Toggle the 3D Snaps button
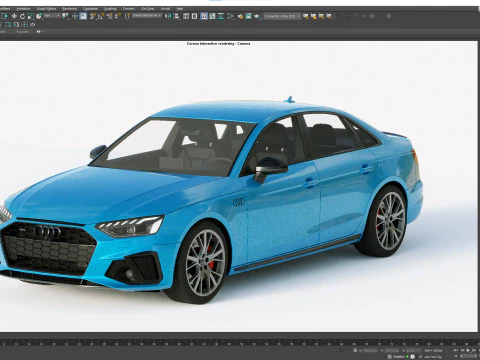Image resolution: width=480 pixels, height=360 pixels. (x=93, y=16)
